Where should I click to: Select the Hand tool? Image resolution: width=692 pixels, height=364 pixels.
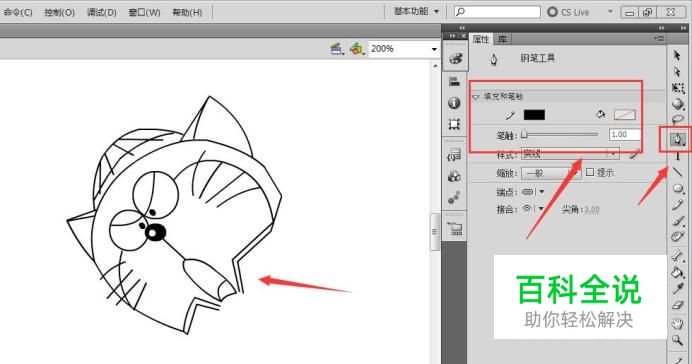677,323
